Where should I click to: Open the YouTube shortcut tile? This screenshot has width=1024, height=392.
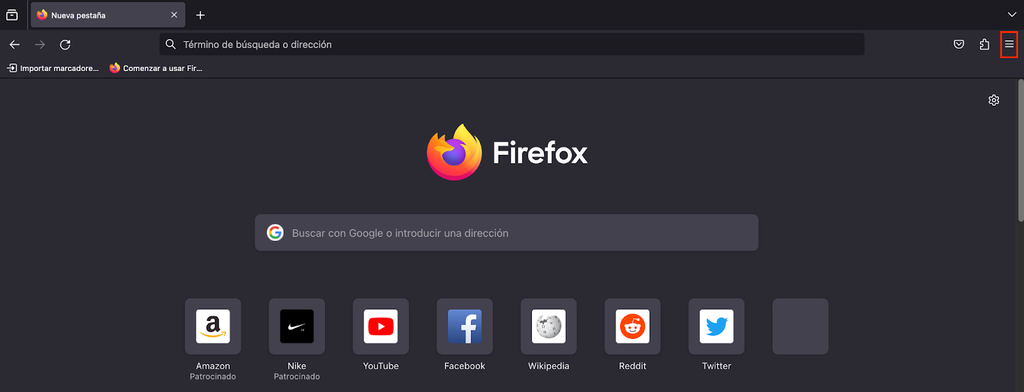click(x=381, y=327)
